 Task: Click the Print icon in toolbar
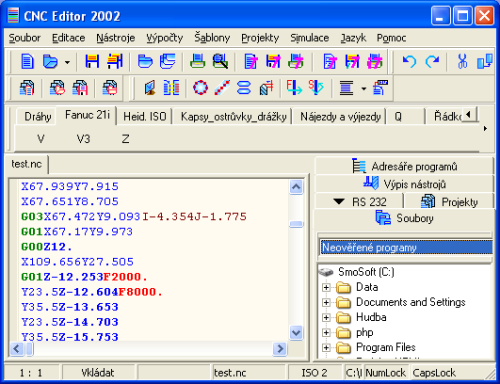tap(197, 61)
